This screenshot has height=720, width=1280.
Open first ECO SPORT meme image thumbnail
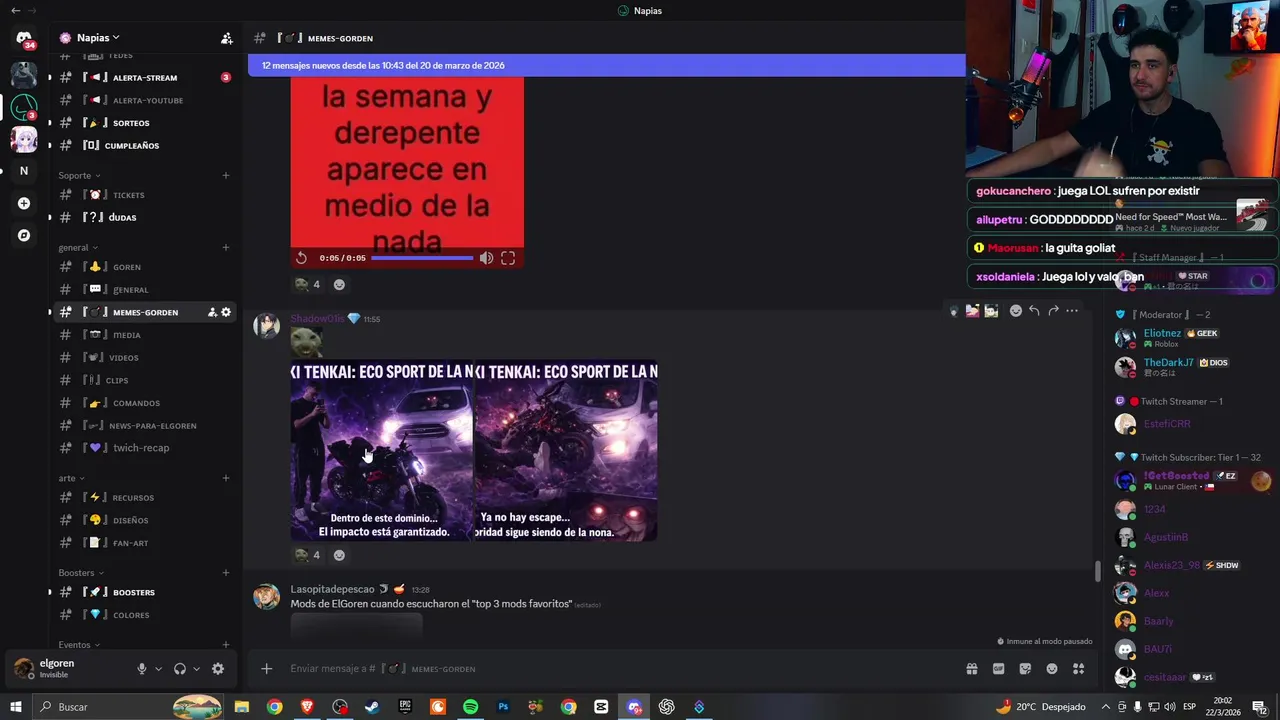tap(381, 451)
